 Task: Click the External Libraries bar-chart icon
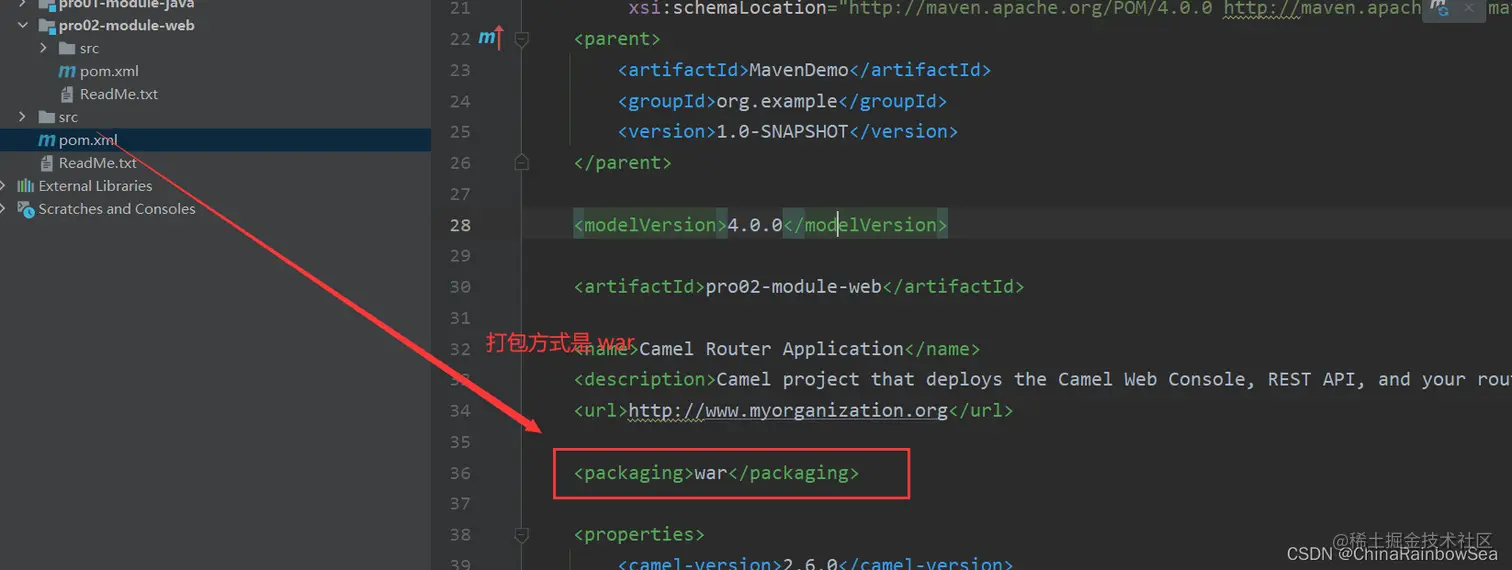(x=25, y=186)
